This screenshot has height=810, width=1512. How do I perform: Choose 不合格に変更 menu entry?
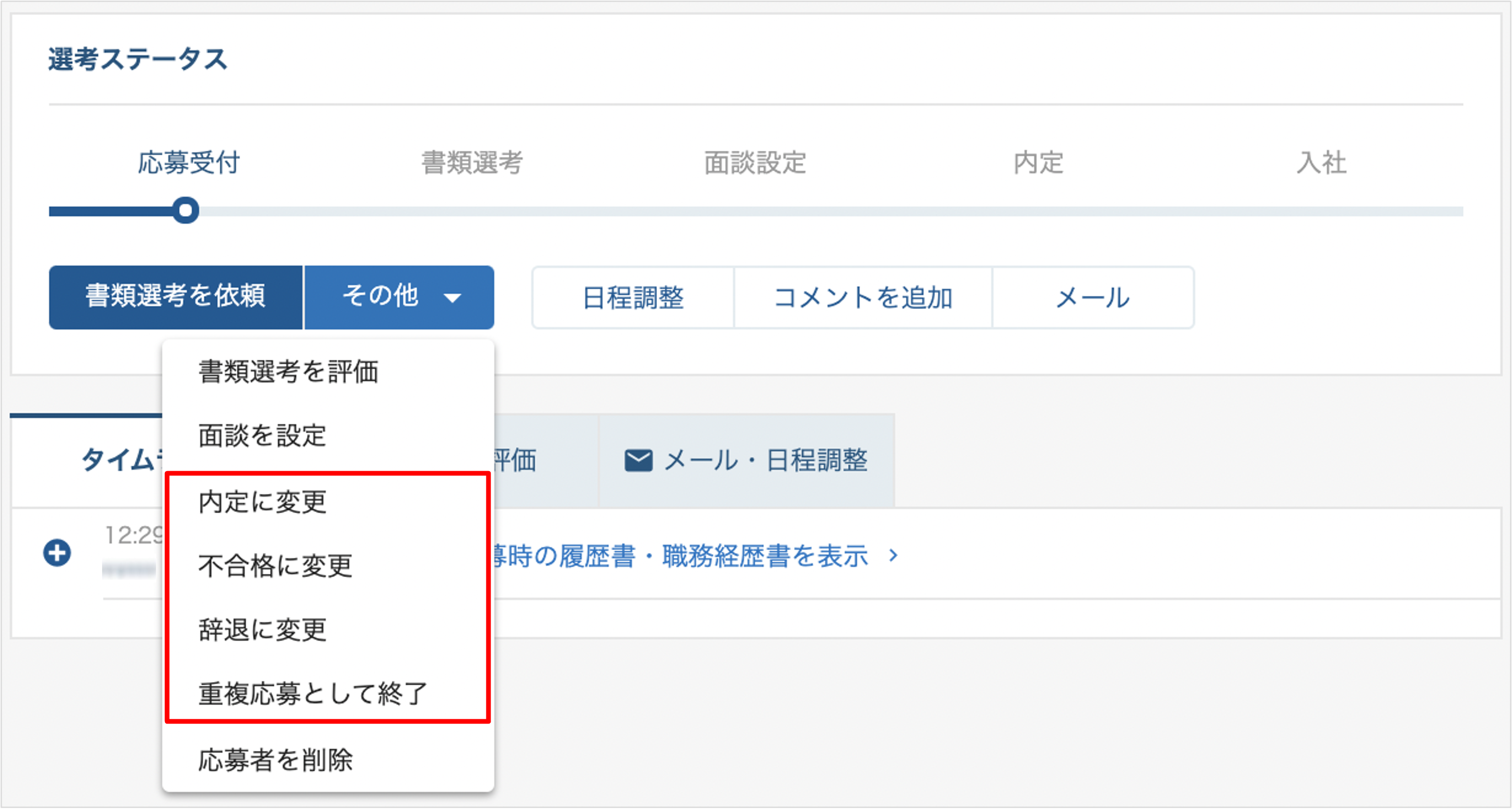click(x=328, y=566)
